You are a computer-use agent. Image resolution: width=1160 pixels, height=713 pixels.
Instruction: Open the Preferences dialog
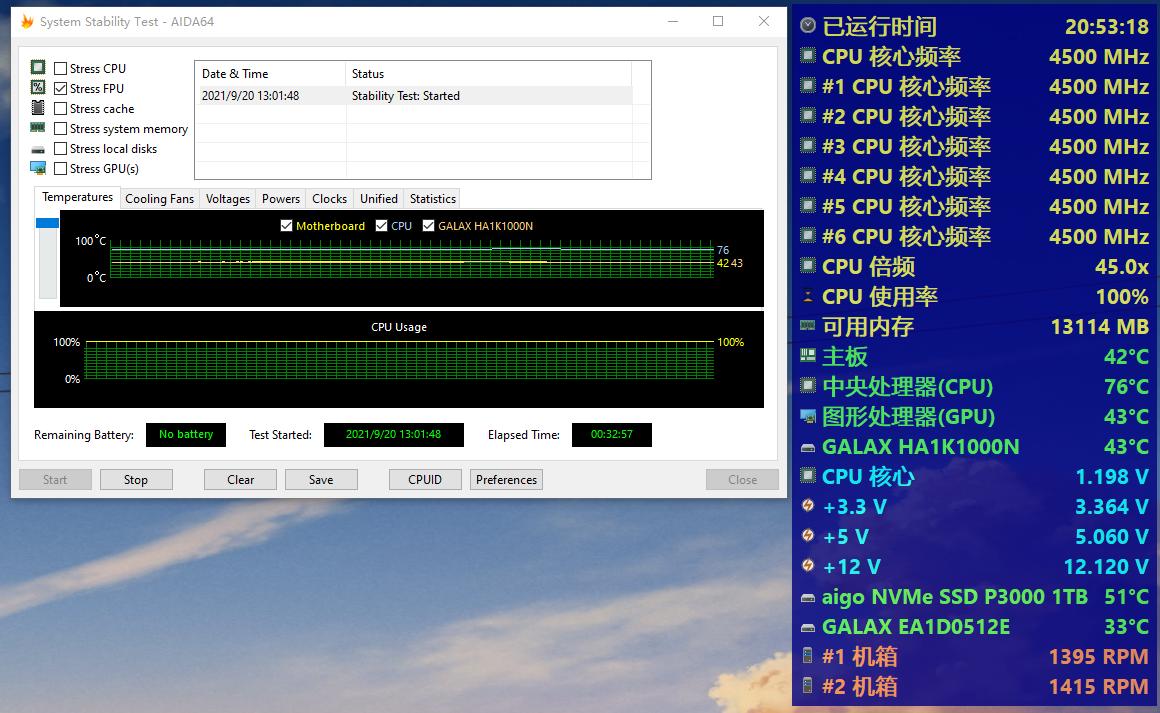point(506,480)
